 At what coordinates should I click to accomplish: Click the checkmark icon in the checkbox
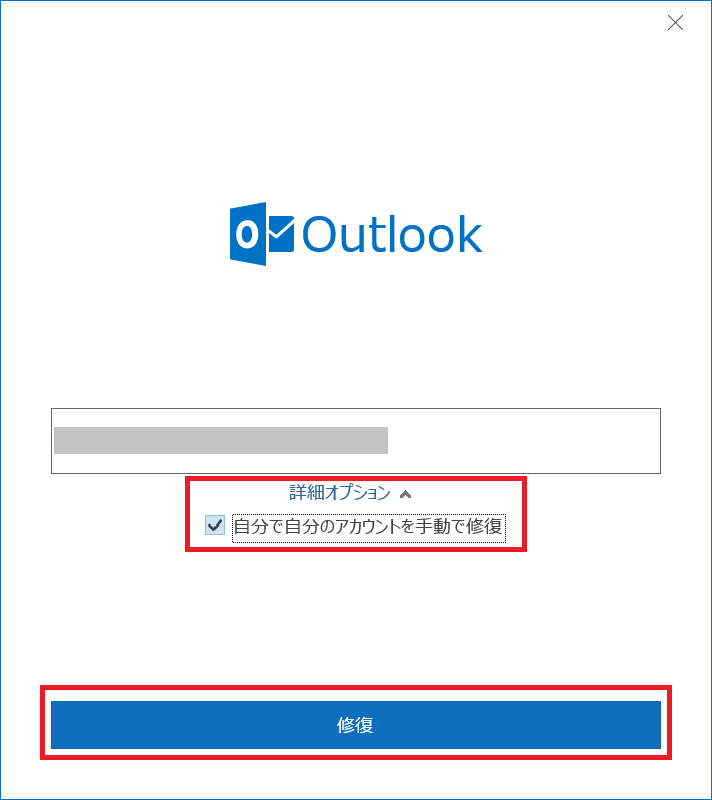215,525
